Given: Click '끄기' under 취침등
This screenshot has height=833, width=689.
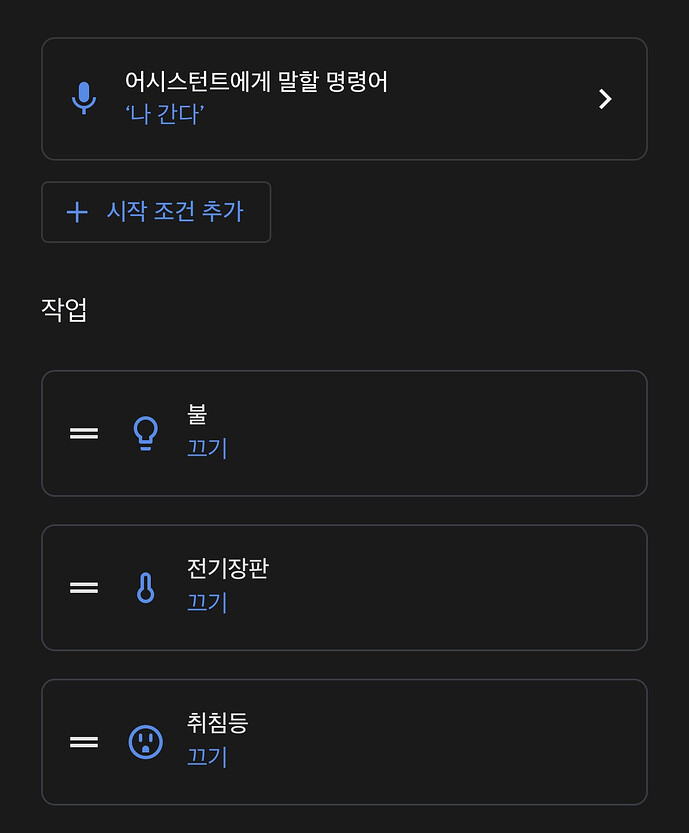Looking at the screenshot, I should coord(207,757).
